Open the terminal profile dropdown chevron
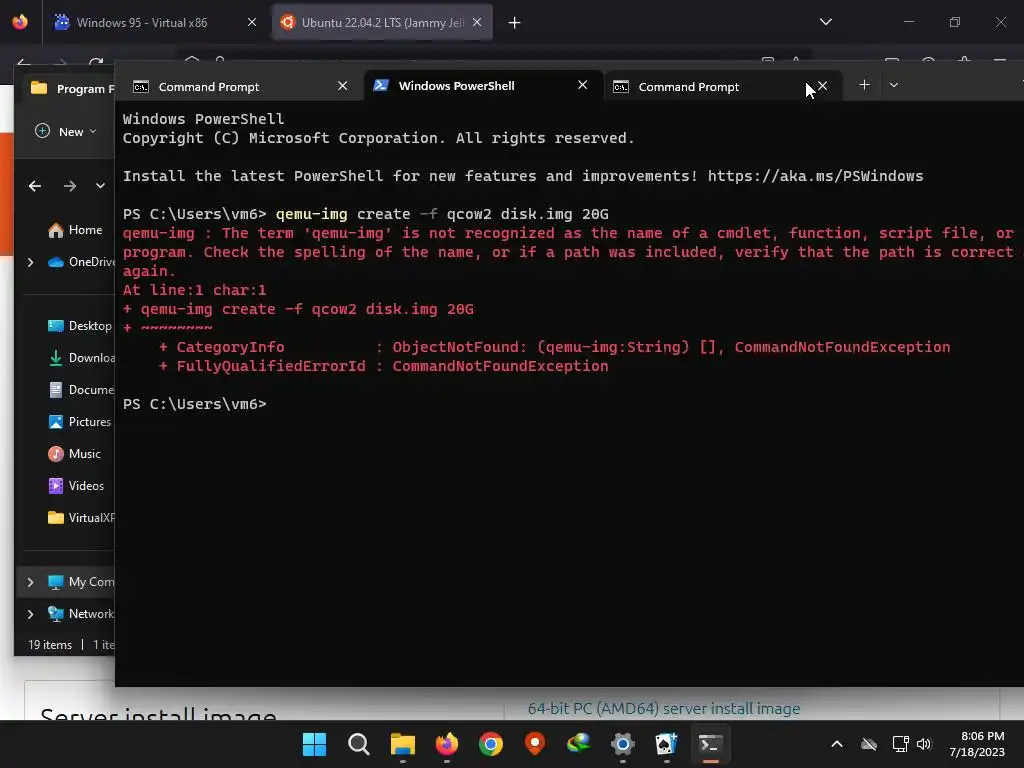This screenshot has width=1024, height=768. (x=894, y=85)
